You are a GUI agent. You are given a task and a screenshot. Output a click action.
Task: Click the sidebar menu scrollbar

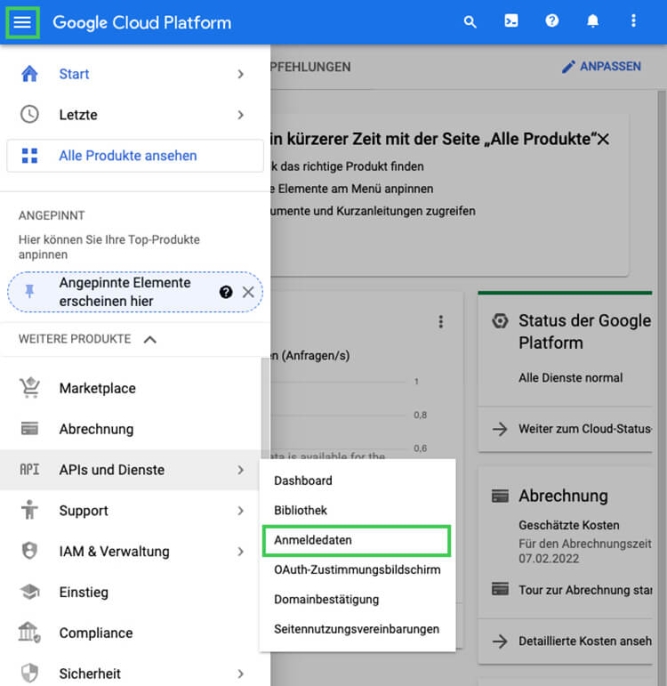265,407
